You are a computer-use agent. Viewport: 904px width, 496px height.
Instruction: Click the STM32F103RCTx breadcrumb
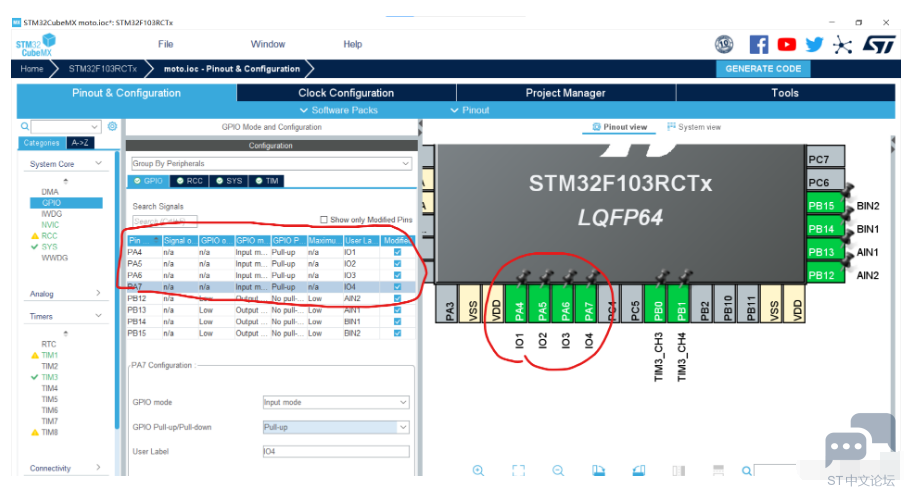[x=103, y=69]
